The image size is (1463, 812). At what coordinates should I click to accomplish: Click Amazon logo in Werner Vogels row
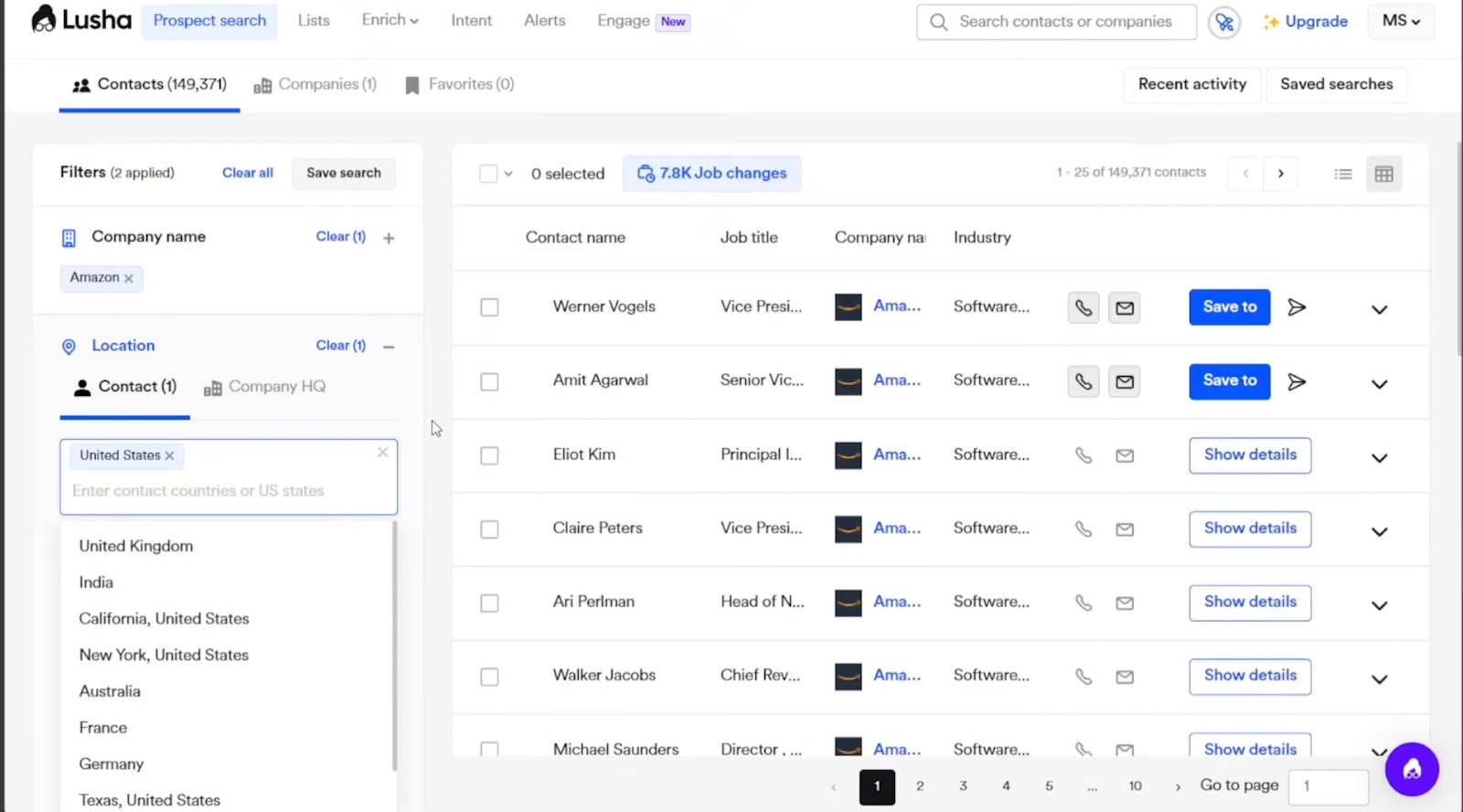point(849,307)
